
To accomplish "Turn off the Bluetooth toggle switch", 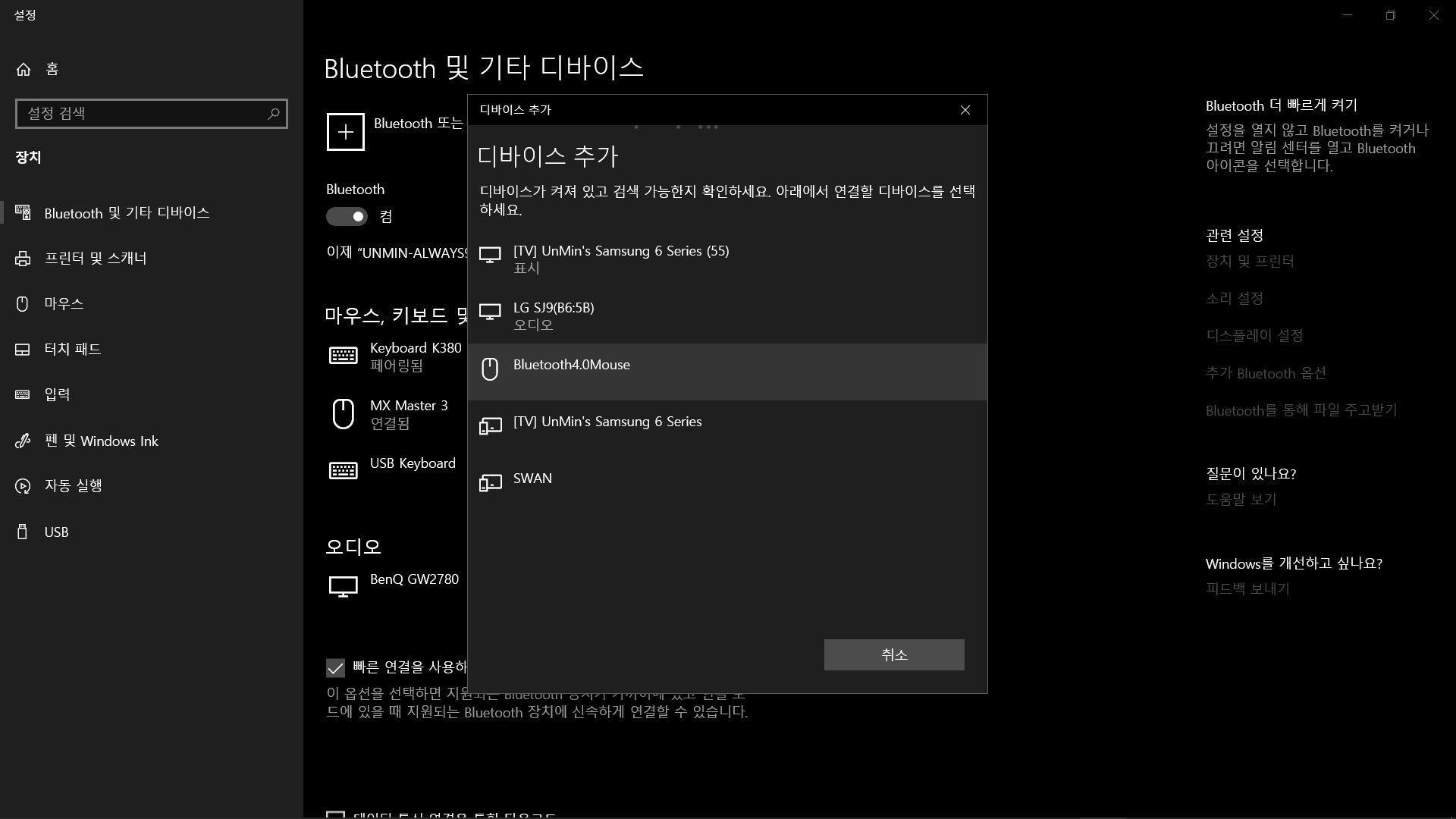I will point(347,217).
